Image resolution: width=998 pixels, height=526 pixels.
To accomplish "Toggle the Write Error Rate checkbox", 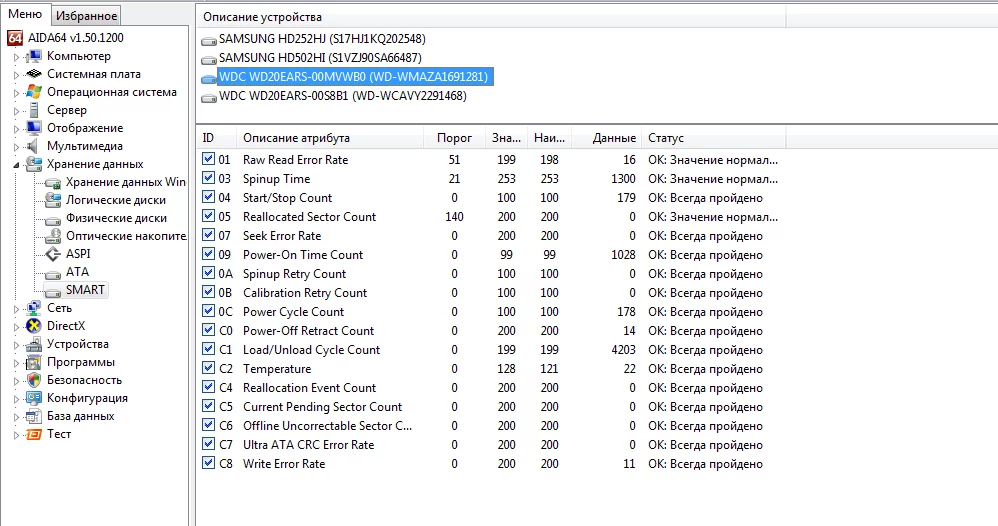I will tap(208, 463).
